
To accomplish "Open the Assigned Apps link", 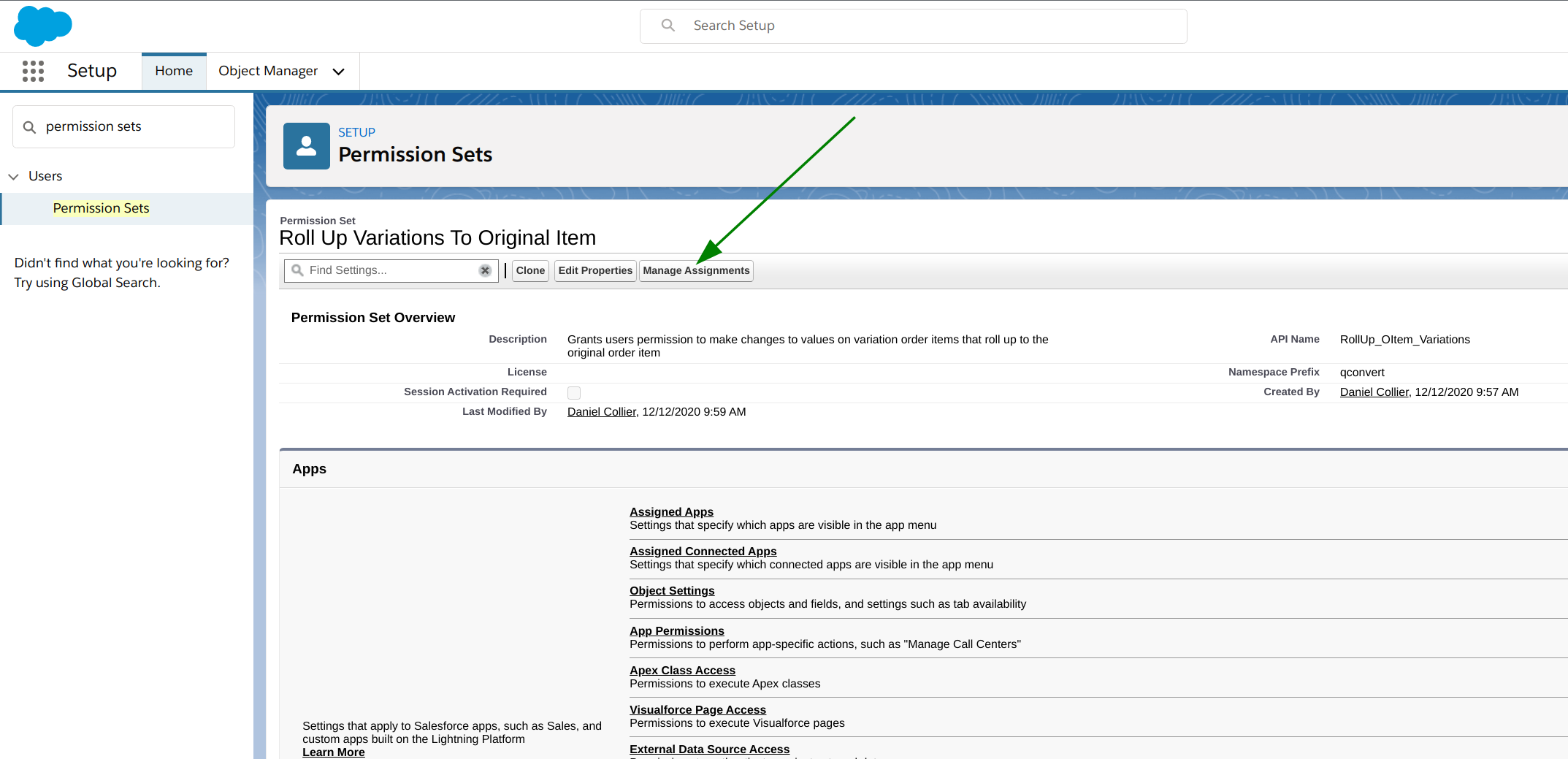I will coord(671,512).
